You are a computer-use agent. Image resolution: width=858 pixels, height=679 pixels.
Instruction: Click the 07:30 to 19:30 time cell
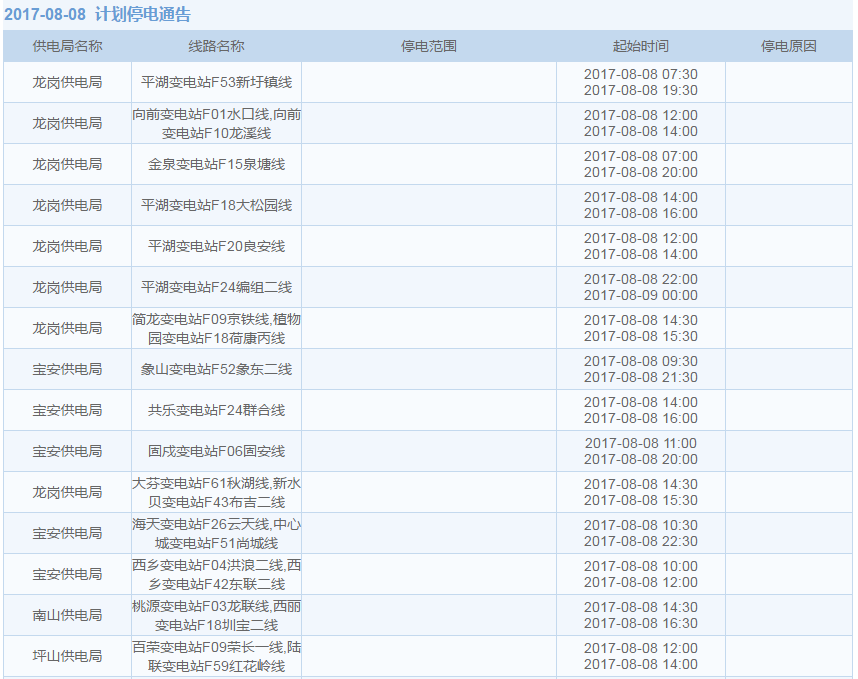pyautogui.click(x=640, y=82)
